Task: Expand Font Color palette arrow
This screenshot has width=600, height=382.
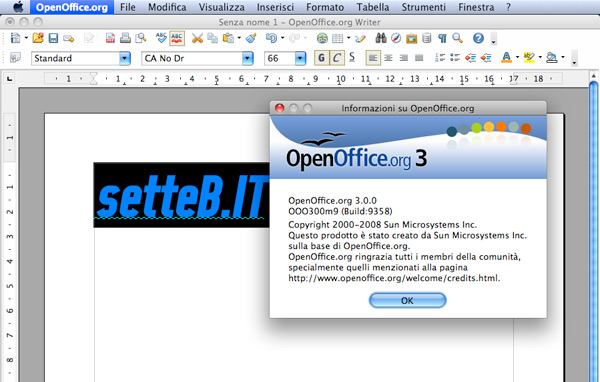Action: (517, 58)
